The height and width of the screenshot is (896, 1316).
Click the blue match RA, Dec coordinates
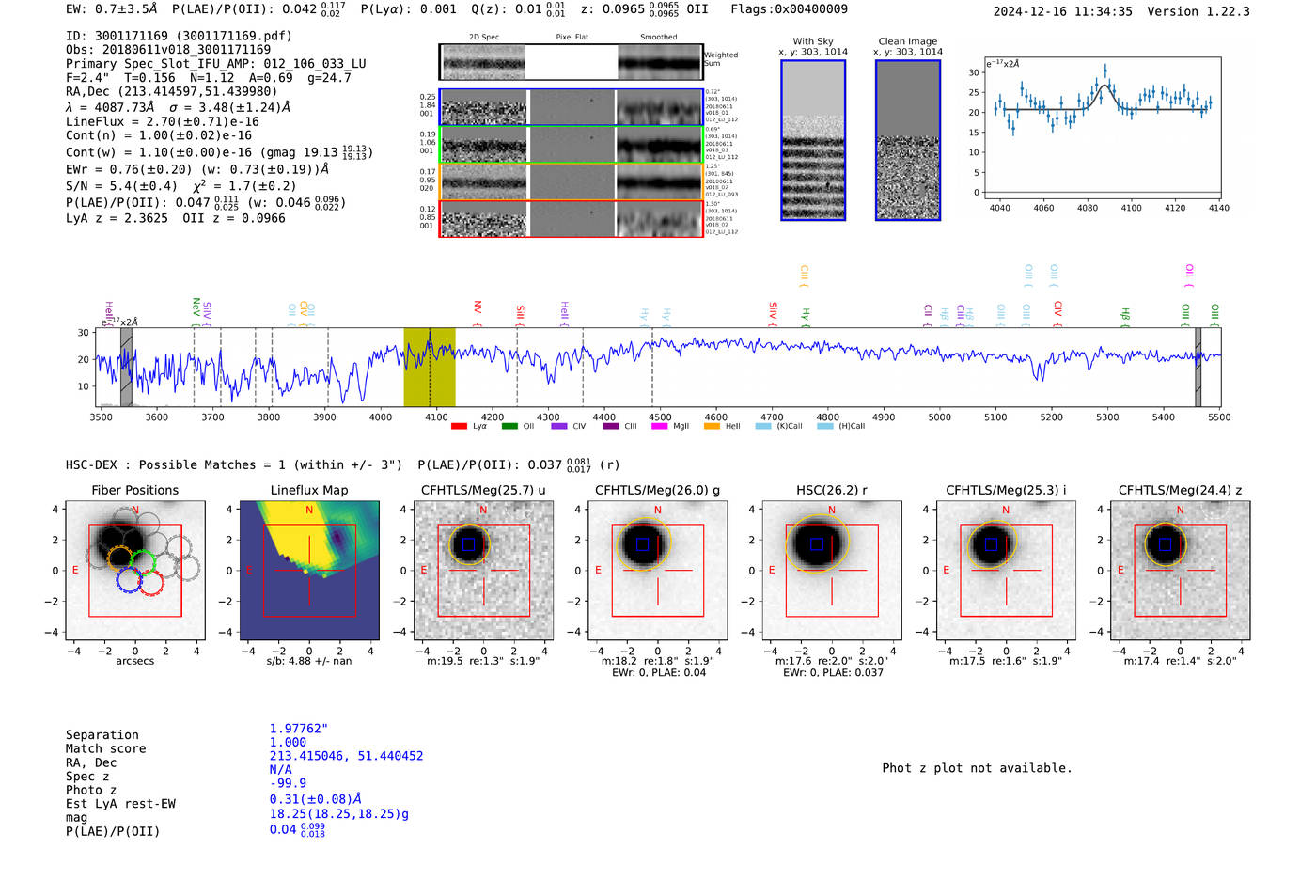click(346, 756)
